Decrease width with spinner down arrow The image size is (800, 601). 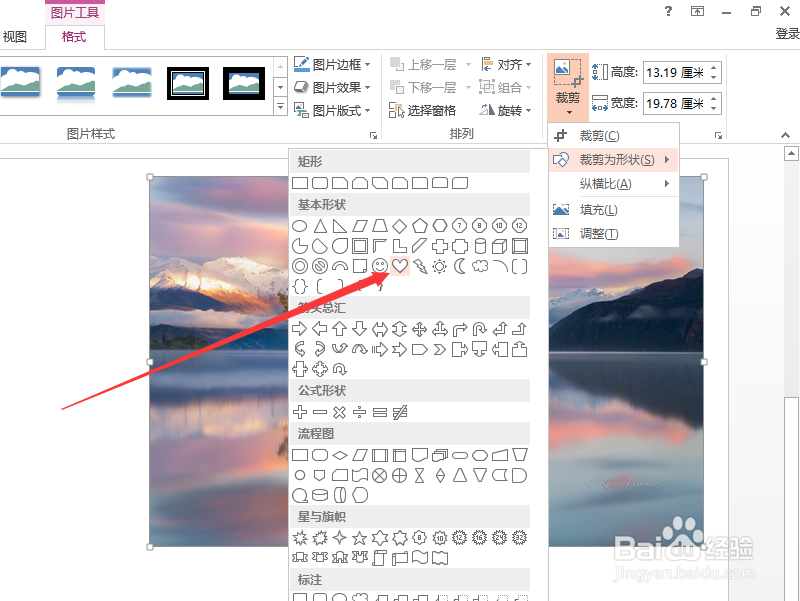pos(714,109)
